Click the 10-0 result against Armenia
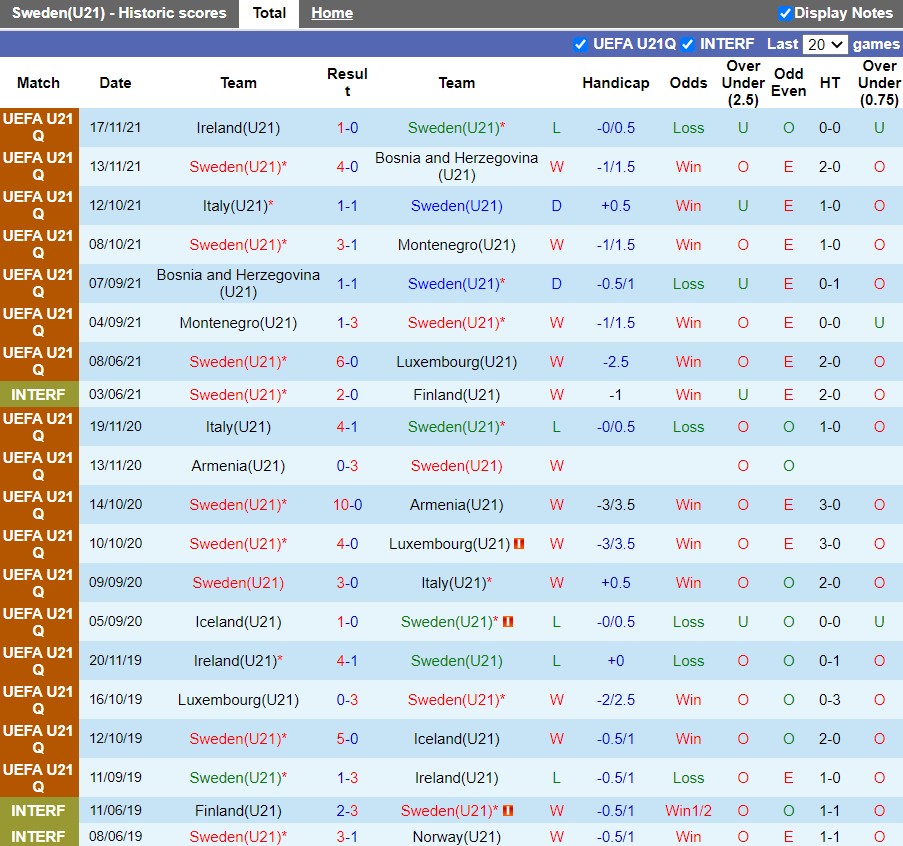 [x=347, y=505]
